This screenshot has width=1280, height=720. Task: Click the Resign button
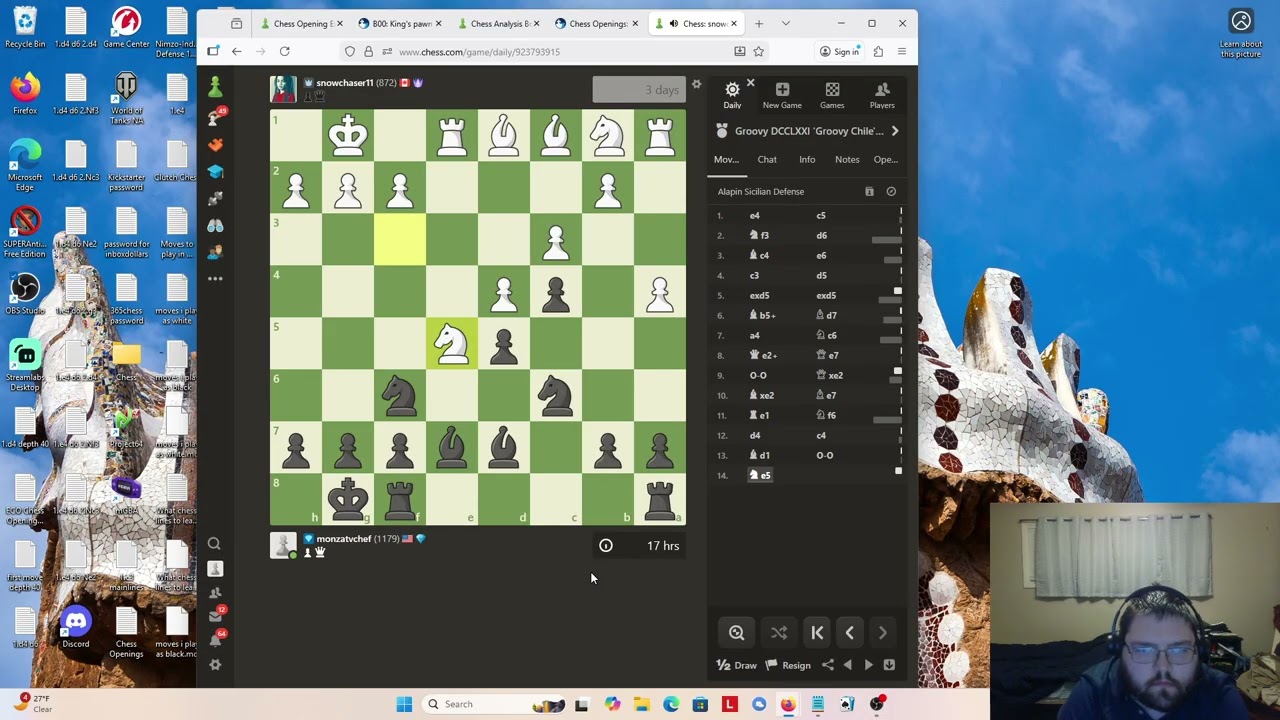click(x=788, y=665)
